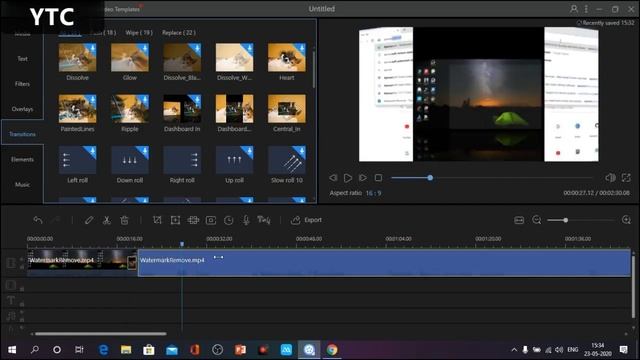640x360 pixels.
Task: Open the Zoom tool in the toolbar
Action: [x=176, y=220]
